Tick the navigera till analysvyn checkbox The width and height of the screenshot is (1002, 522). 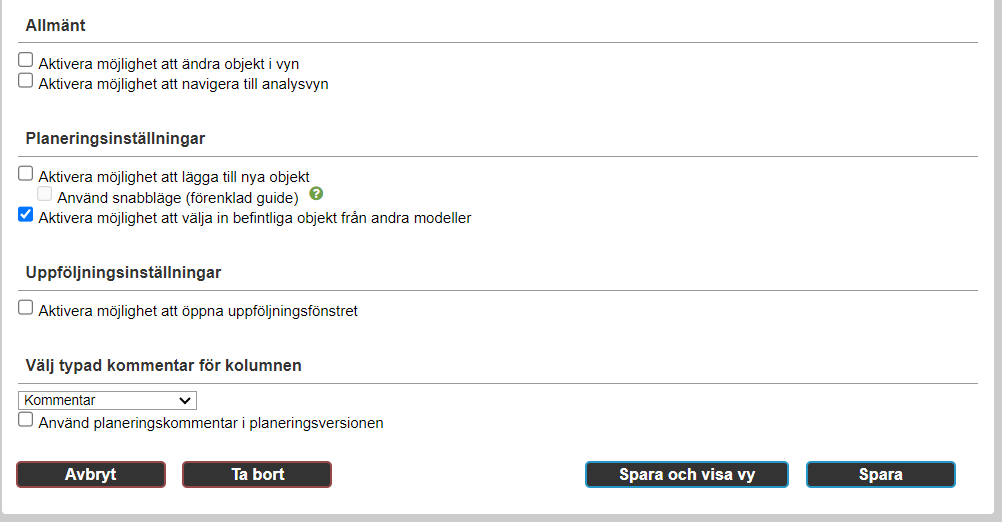click(x=26, y=81)
